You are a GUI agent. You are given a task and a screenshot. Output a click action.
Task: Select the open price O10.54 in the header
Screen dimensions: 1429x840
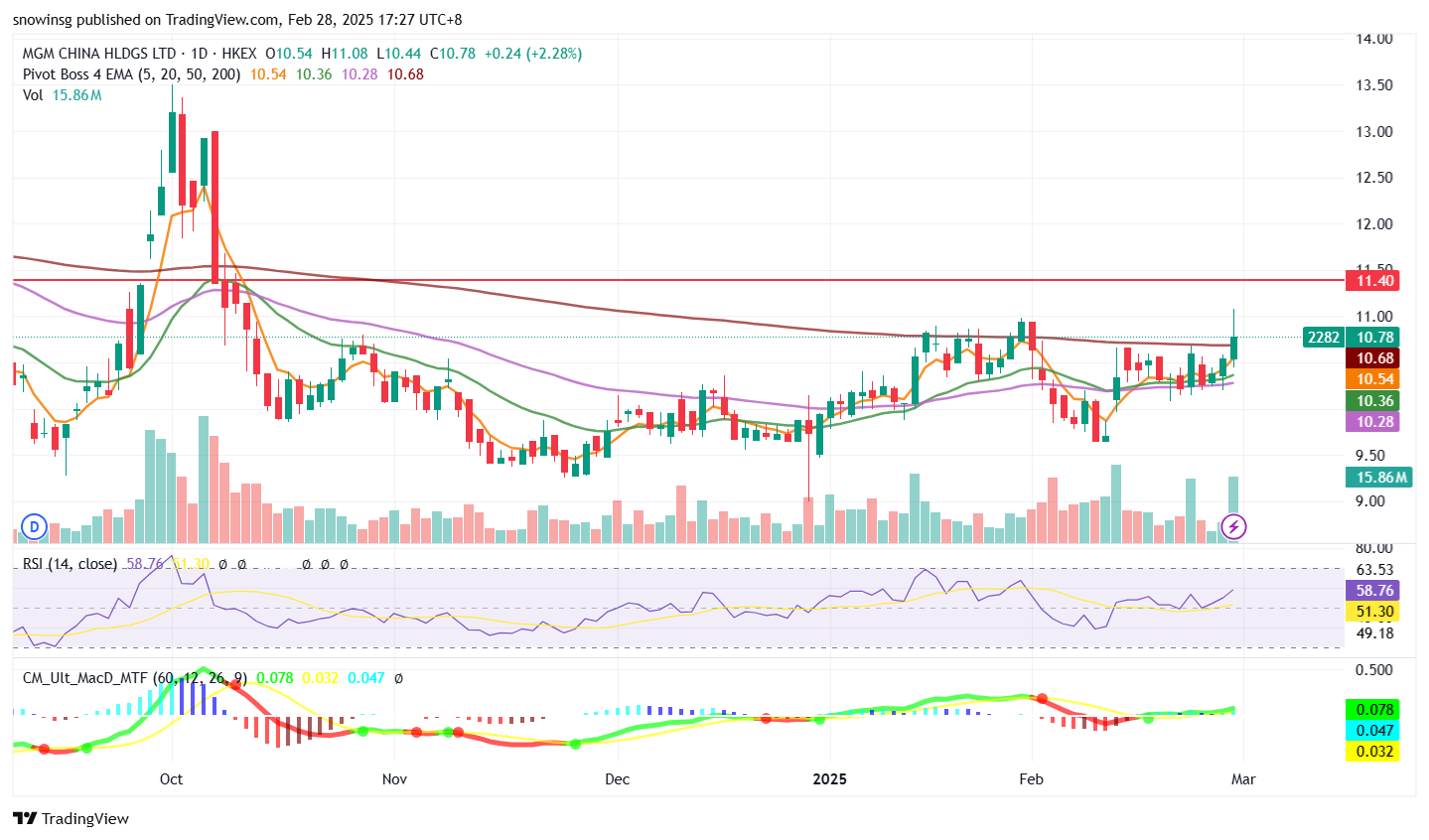coord(288,54)
